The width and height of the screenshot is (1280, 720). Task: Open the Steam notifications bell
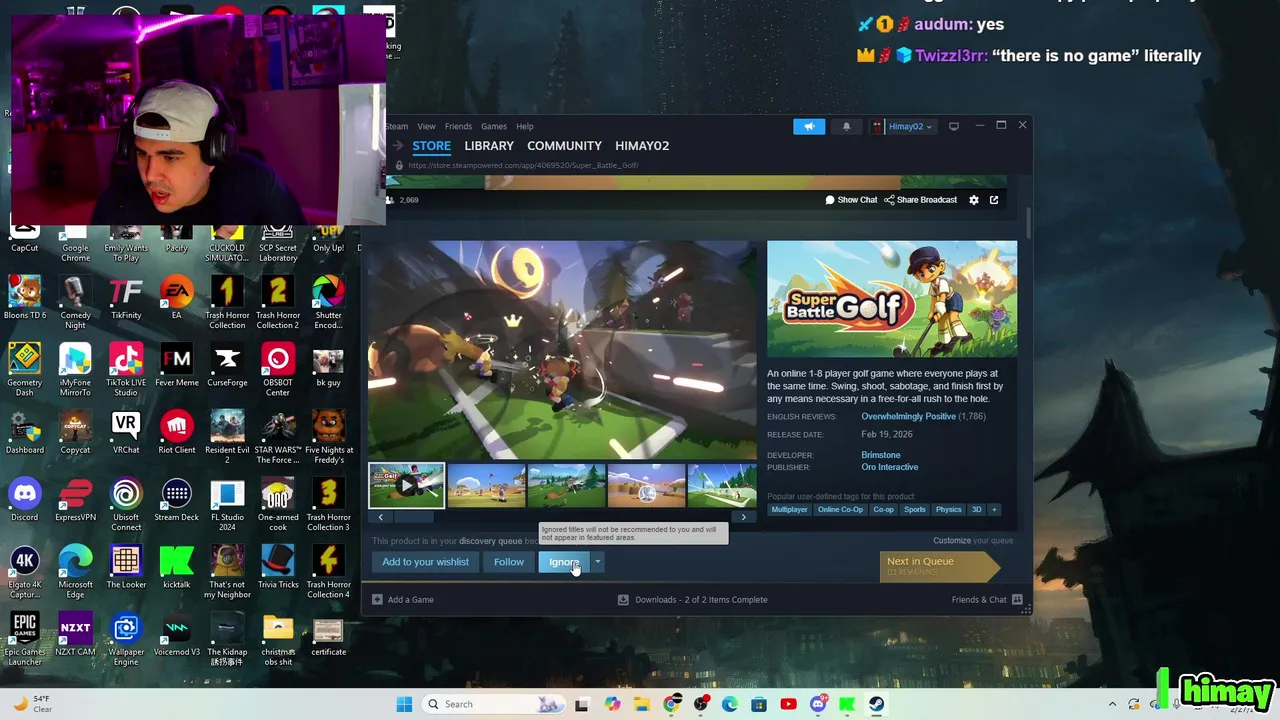(x=846, y=126)
